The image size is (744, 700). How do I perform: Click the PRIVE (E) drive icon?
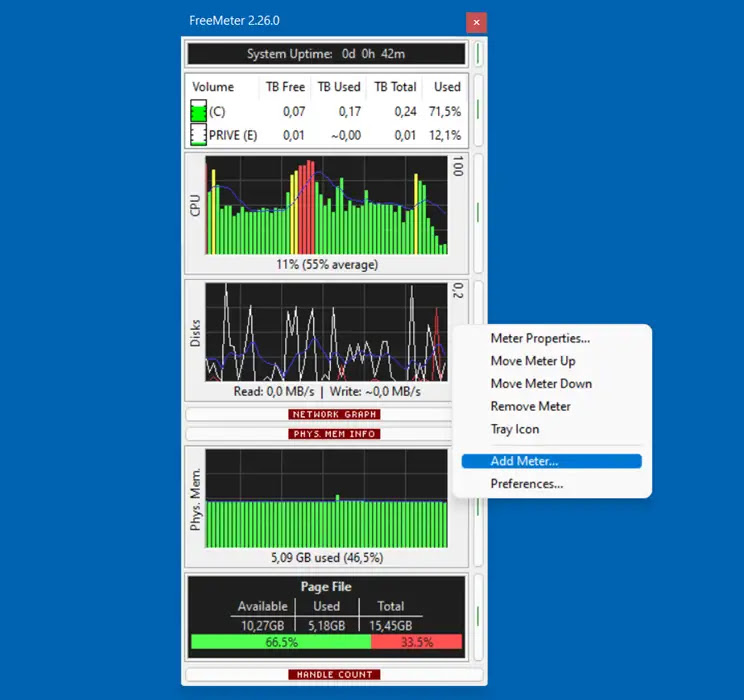(198, 135)
